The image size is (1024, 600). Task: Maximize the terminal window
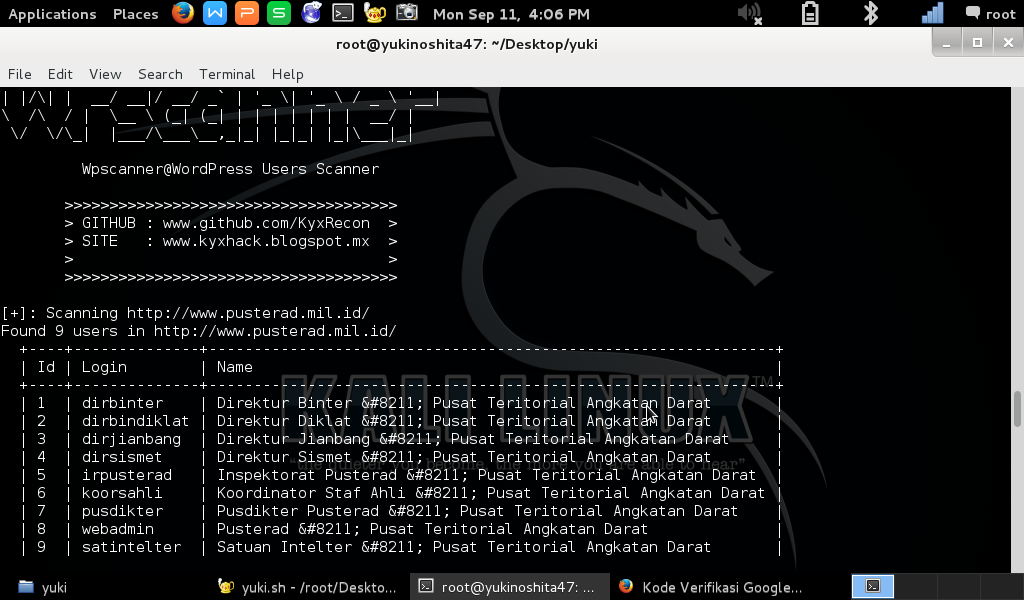click(x=978, y=43)
